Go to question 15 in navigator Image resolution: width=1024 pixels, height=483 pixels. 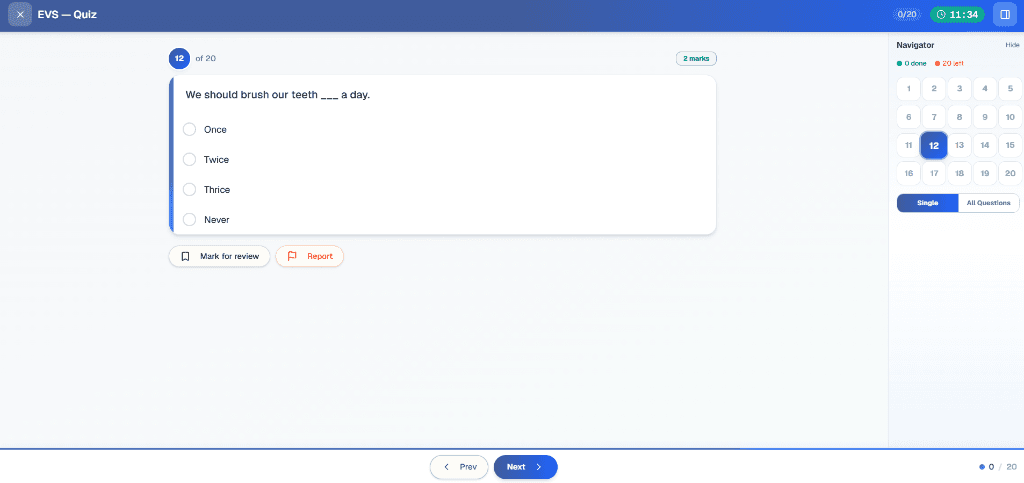1010,145
